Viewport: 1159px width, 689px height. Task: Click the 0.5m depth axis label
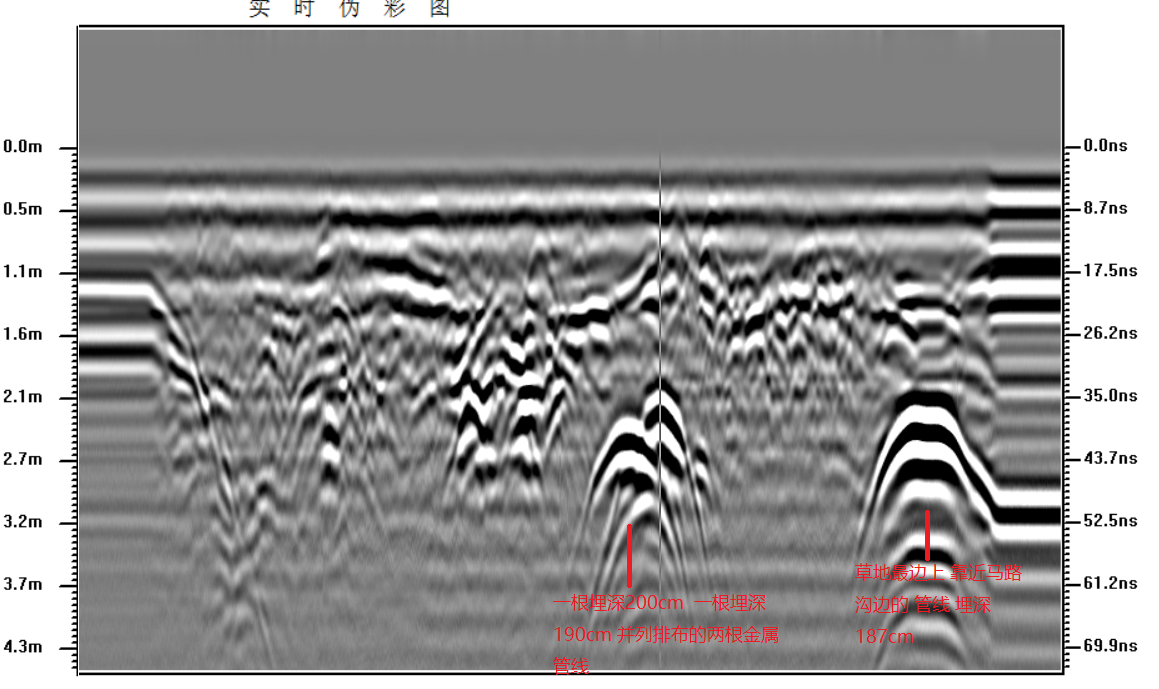(23, 209)
